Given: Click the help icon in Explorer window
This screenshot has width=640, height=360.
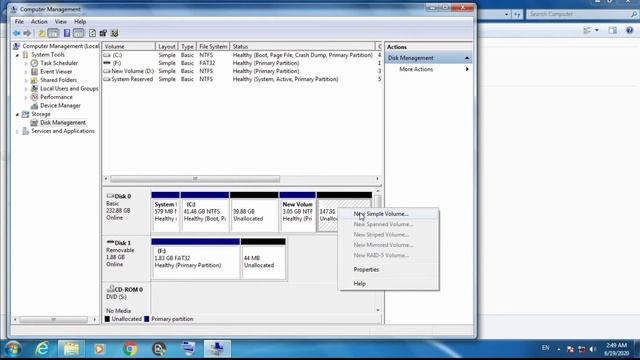Looking at the screenshot, I should pyautogui.click(x=629, y=30).
